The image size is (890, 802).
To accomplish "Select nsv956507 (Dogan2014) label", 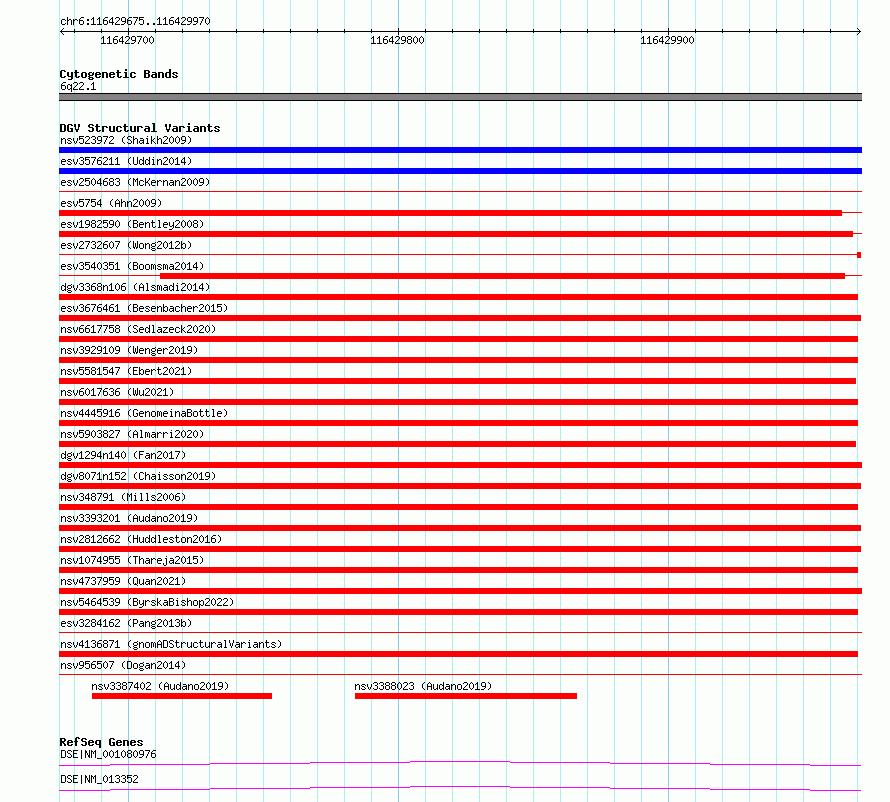I will click(x=123, y=665).
